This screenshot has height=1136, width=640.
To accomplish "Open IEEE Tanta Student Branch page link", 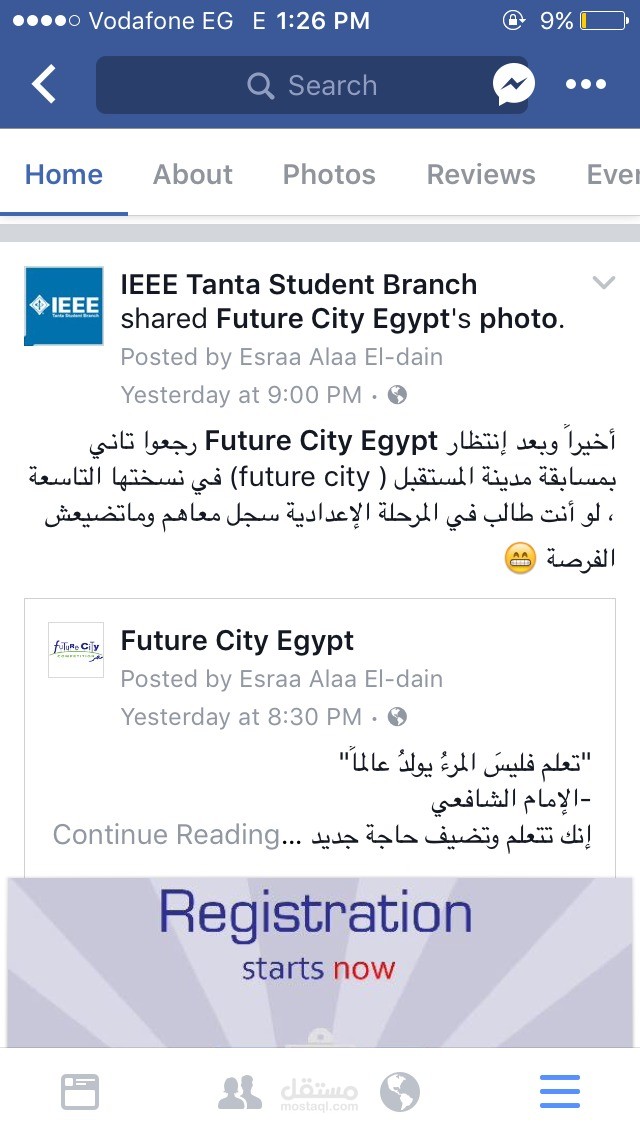I will [x=298, y=284].
